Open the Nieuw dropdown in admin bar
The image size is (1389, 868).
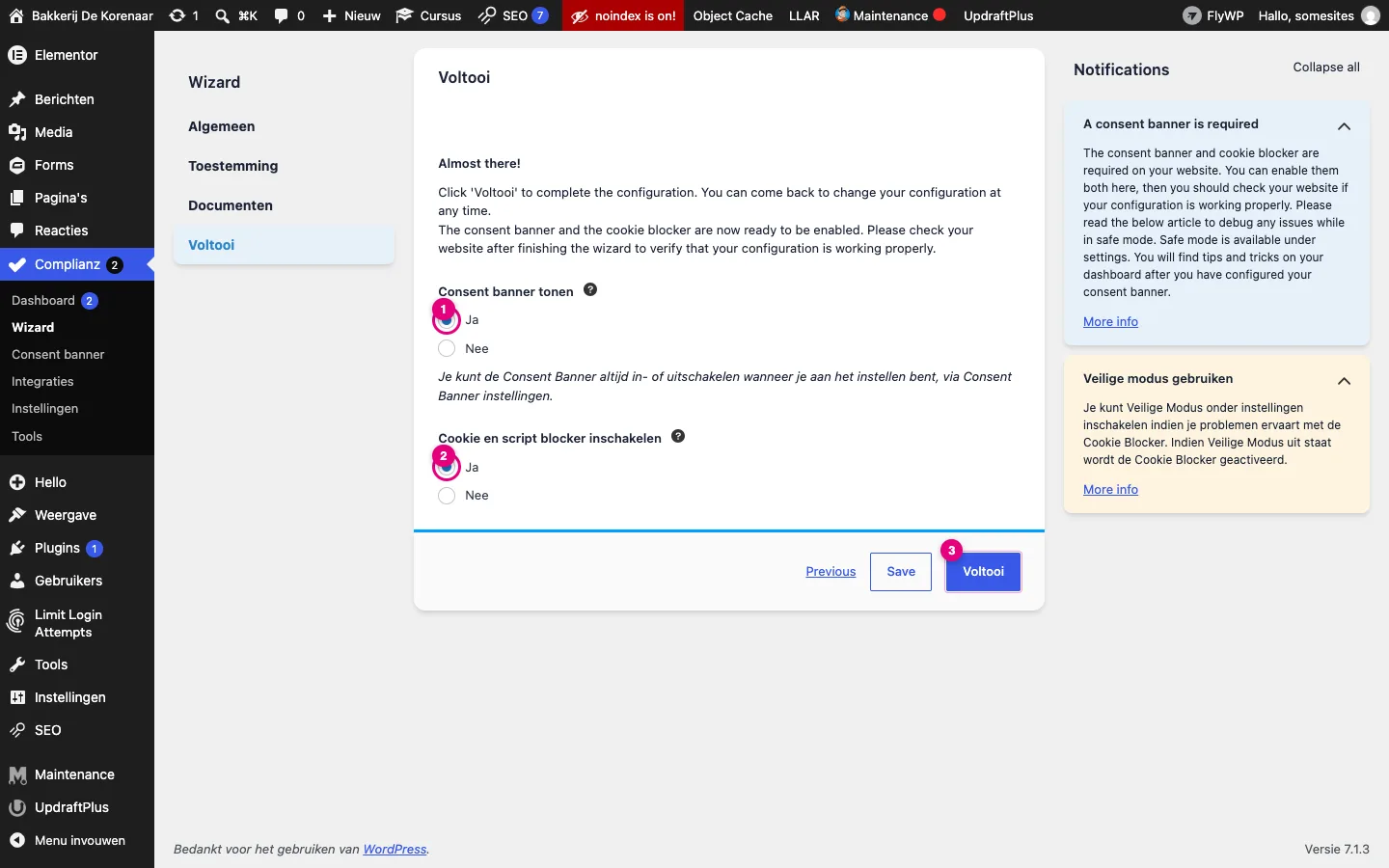click(351, 15)
